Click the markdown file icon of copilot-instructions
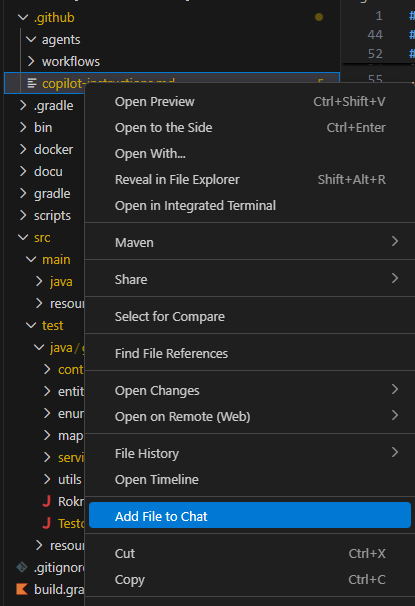Image resolution: width=415 pixels, height=606 pixels. (x=32, y=83)
